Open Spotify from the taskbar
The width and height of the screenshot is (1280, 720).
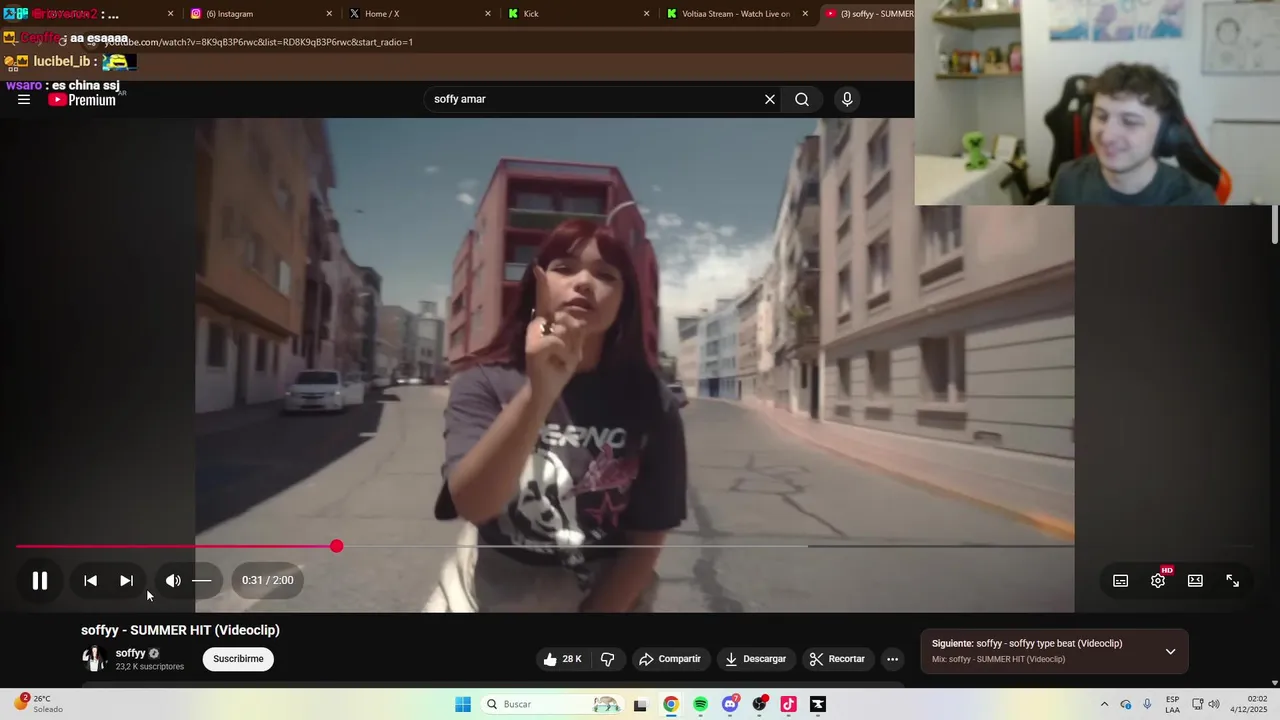701,704
